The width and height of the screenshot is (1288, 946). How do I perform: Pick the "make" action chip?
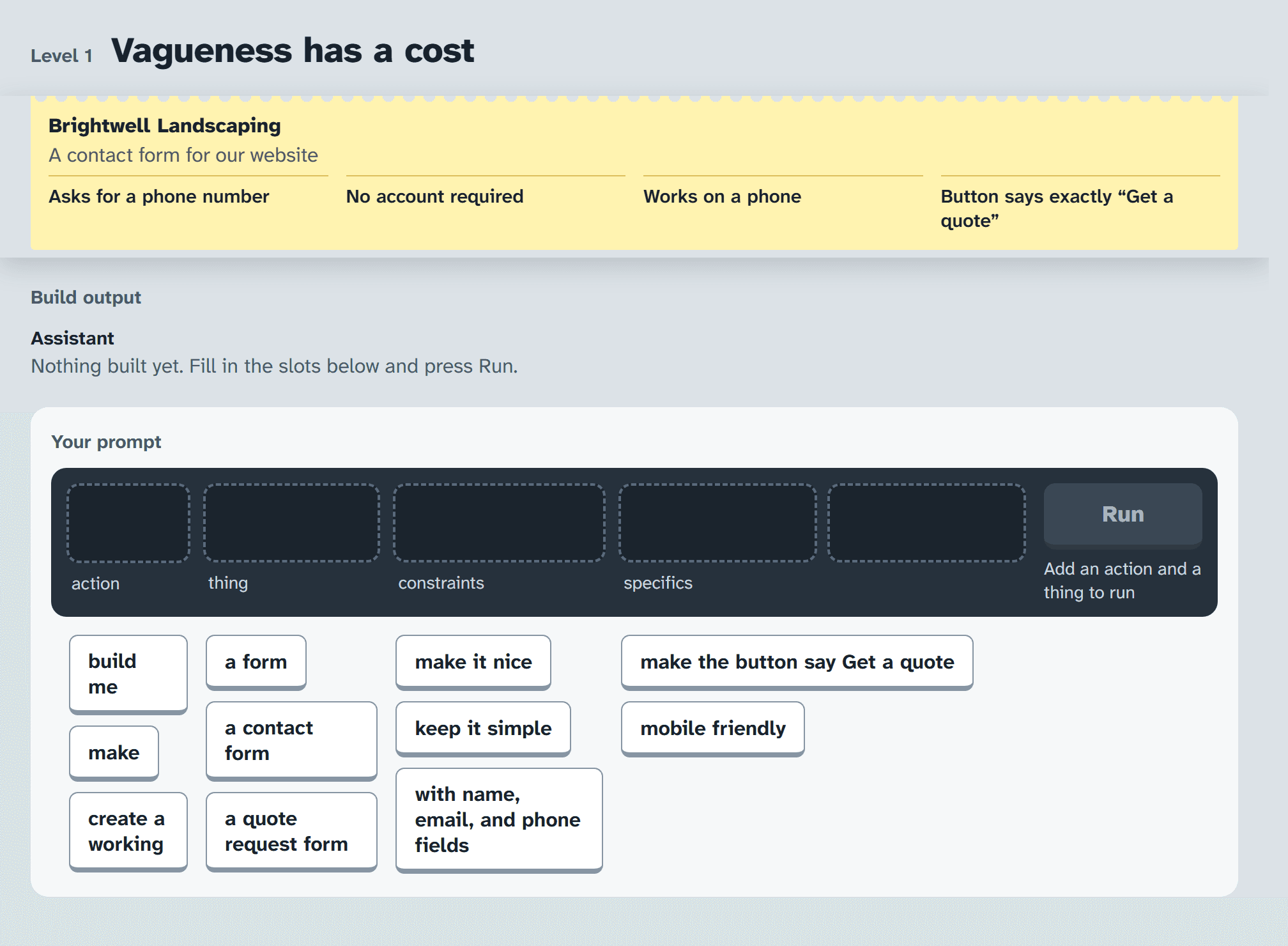(114, 752)
